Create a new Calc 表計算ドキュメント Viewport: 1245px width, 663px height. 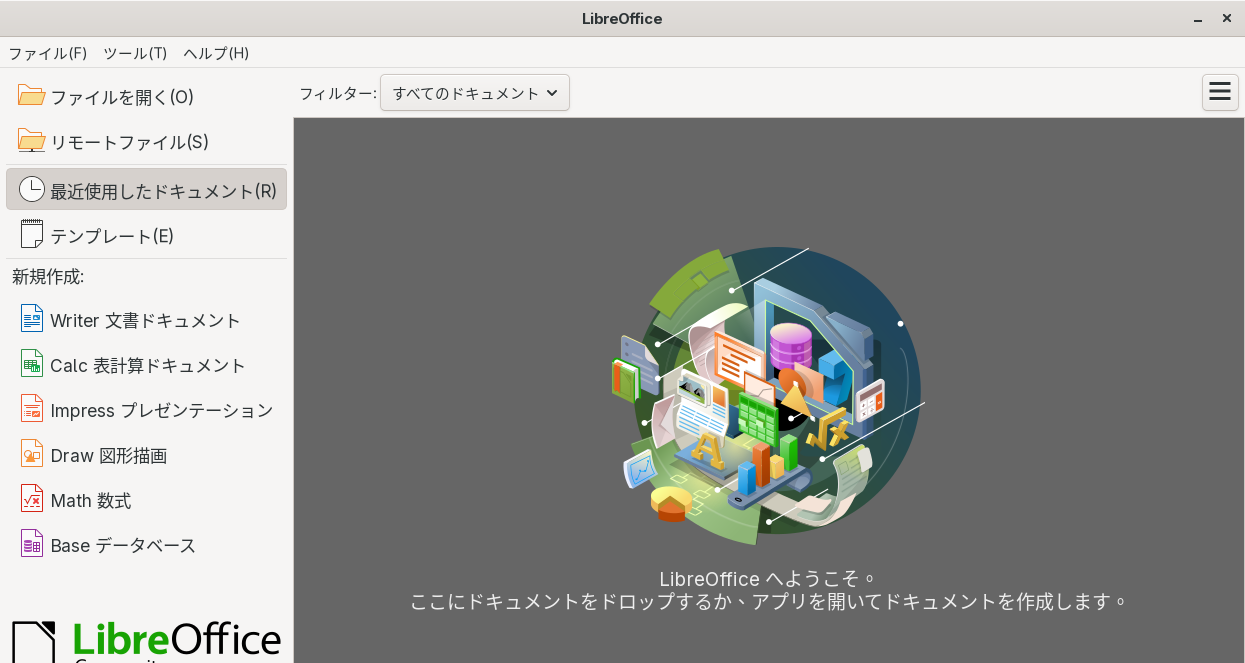click(146, 365)
